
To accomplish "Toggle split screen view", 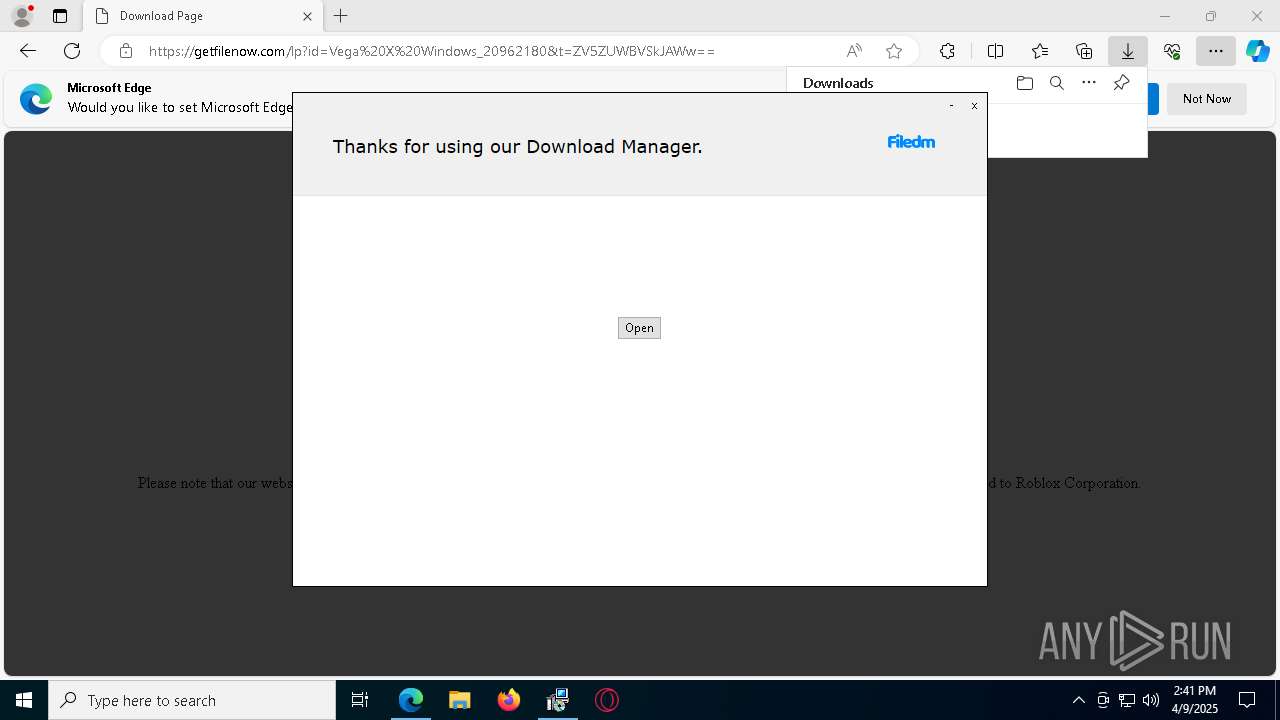I will pos(995,51).
